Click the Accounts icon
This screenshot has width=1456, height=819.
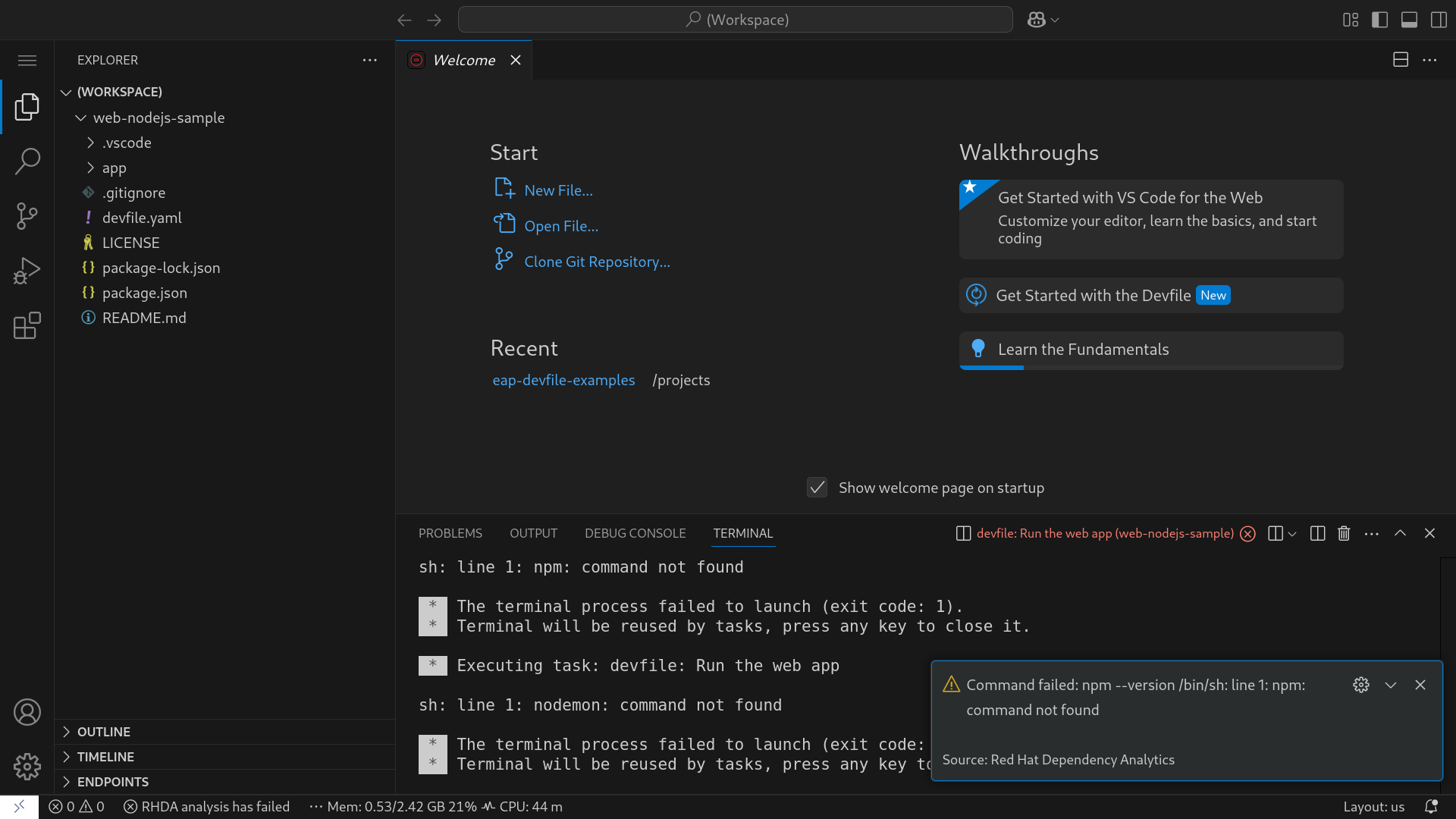27,712
